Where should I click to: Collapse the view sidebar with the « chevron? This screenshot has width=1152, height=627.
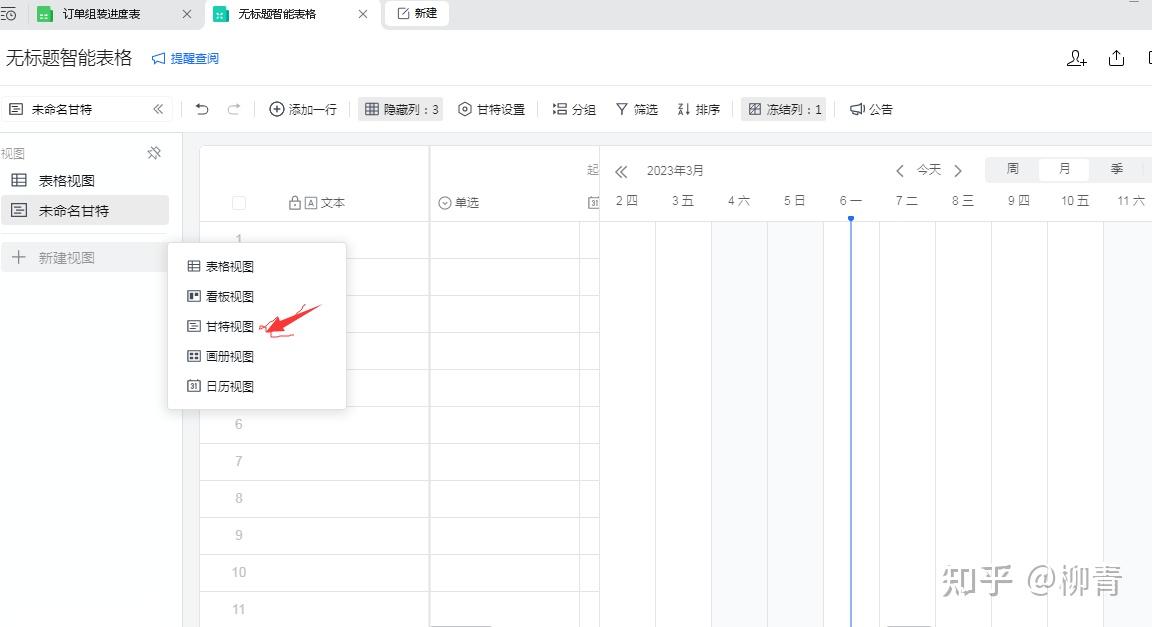click(157, 109)
